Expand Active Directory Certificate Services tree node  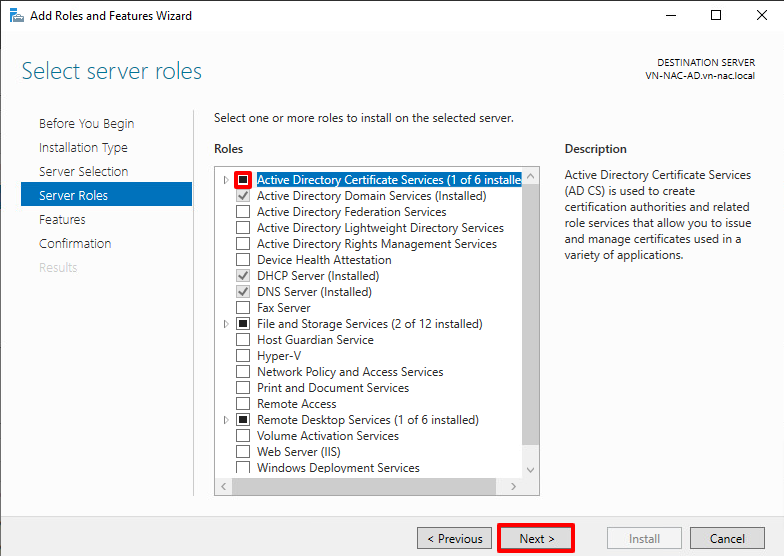(x=227, y=180)
